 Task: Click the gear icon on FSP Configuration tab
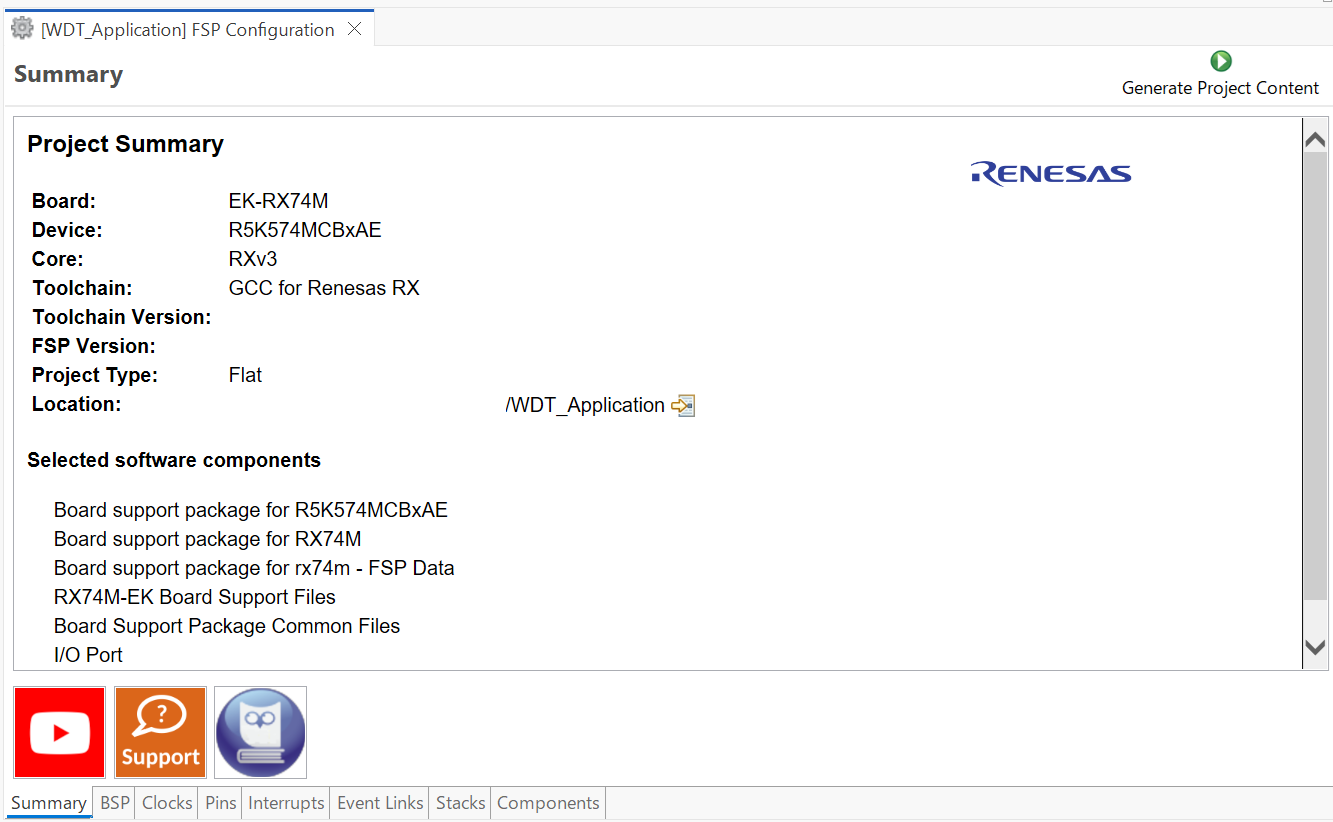click(22, 29)
